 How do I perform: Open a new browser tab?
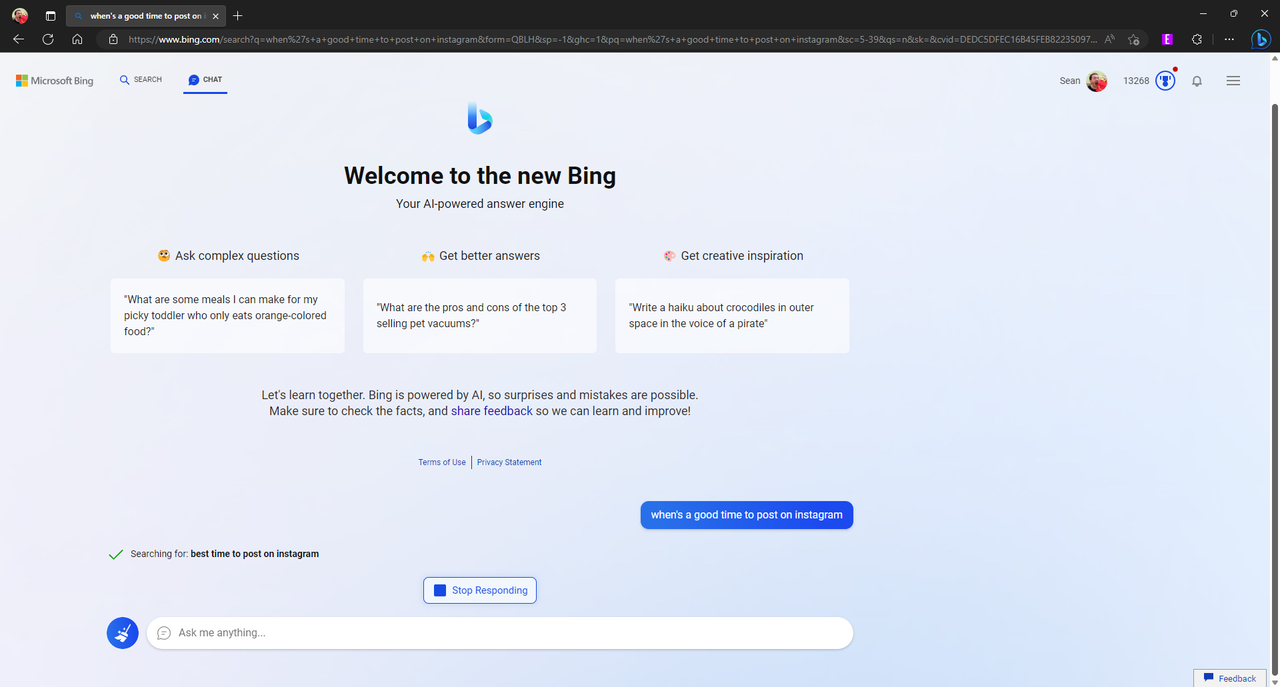click(x=238, y=16)
